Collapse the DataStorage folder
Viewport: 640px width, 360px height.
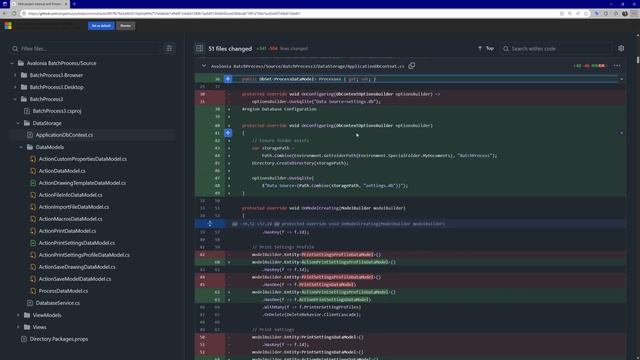(18, 123)
